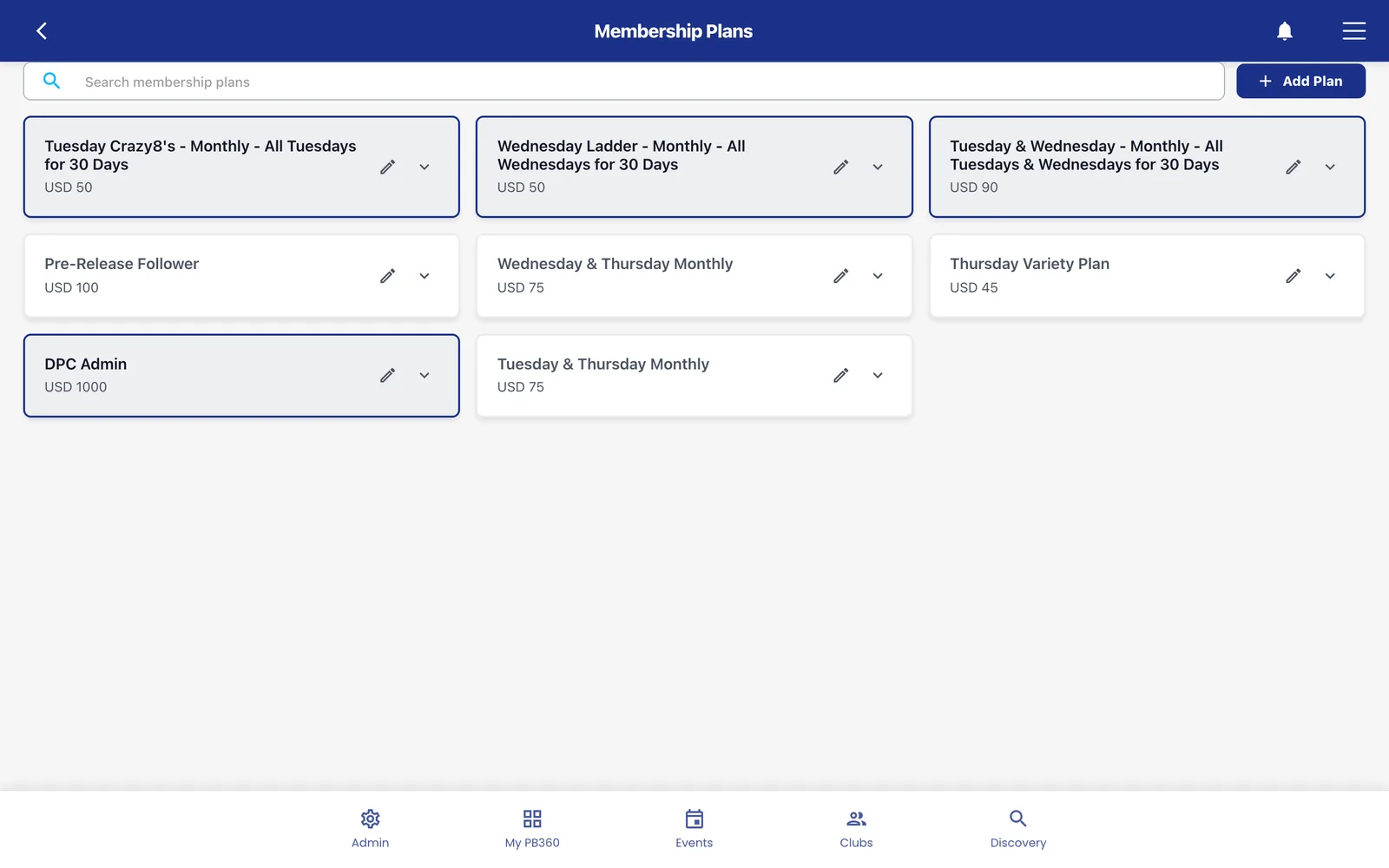Edit Pre-Release Follower plan

click(388, 276)
